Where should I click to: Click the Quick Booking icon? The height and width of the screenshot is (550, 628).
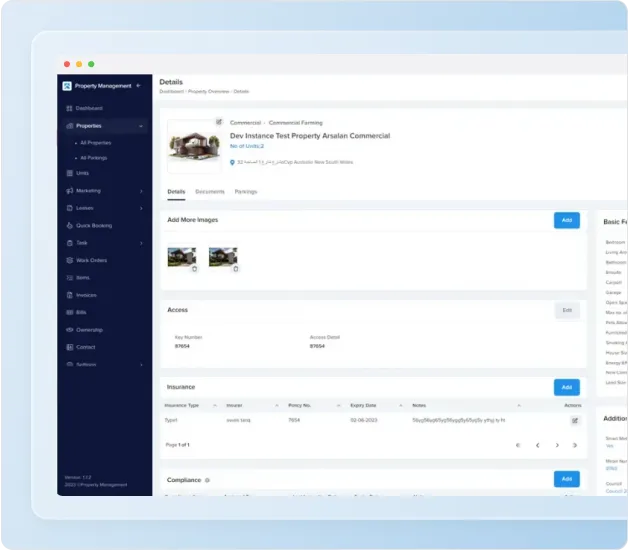click(69, 225)
